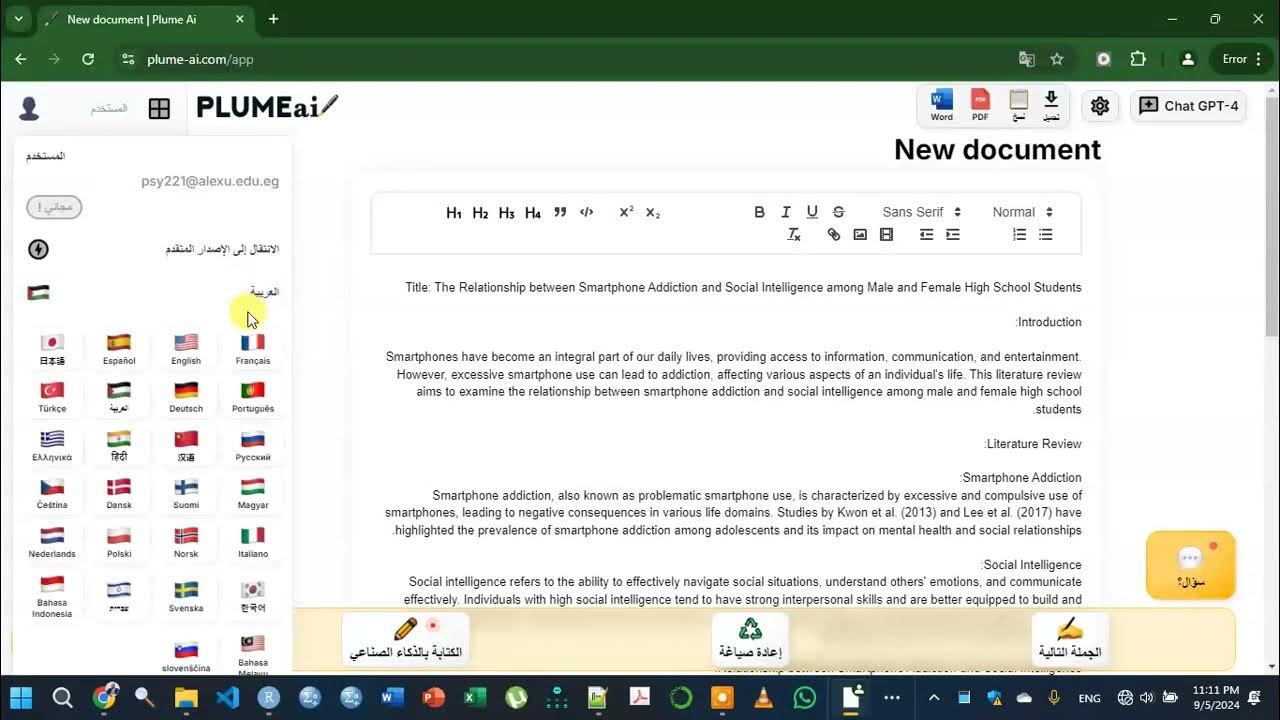Toggle underline formatting
This screenshot has height=720, width=1280.
pyautogui.click(x=812, y=212)
